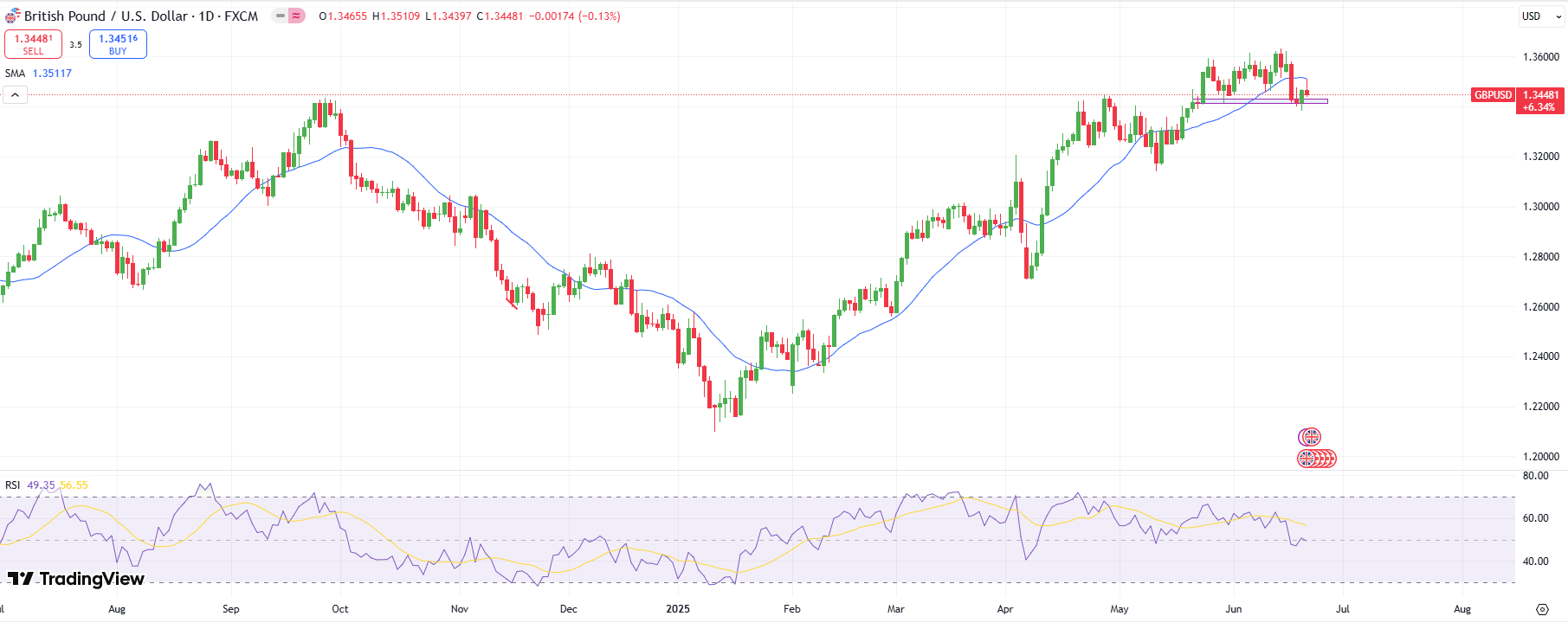This screenshot has height=629, width=1568.
Task: Click the 1.34481 current price label
Action: [x=1540, y=95]
